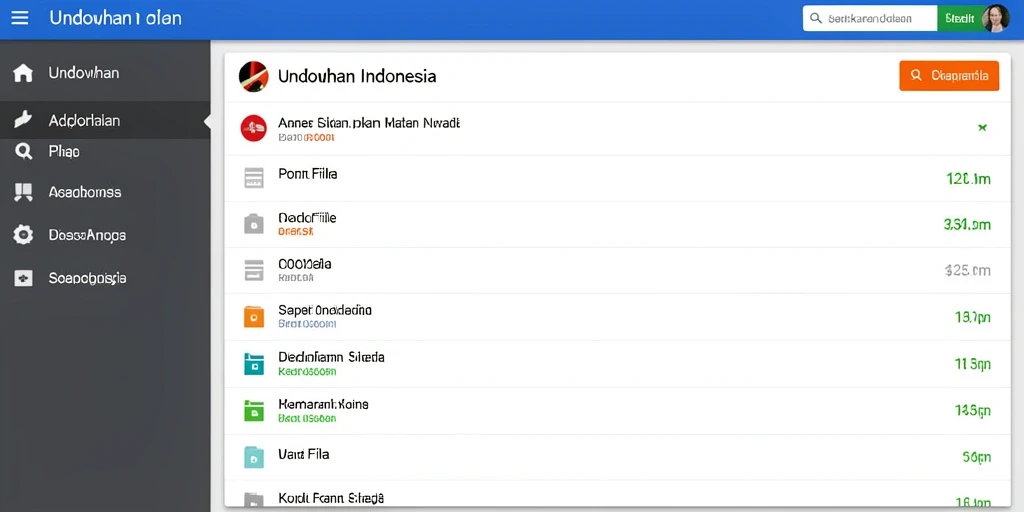Open the Undovhan home sidebar item
The height and width of the screenshot is (512, 1024).
pyautogui.click(x=105, y=72)
